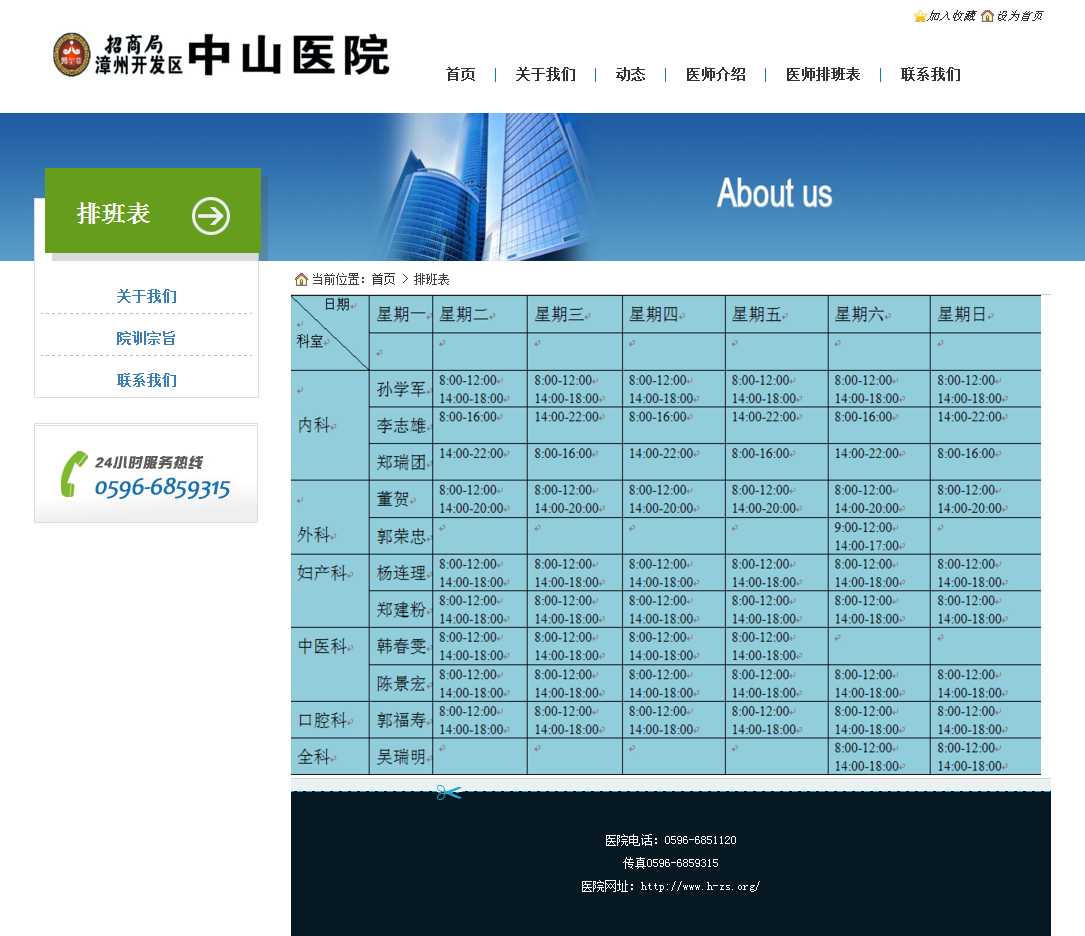Click the scissors icon above footer

448,793
